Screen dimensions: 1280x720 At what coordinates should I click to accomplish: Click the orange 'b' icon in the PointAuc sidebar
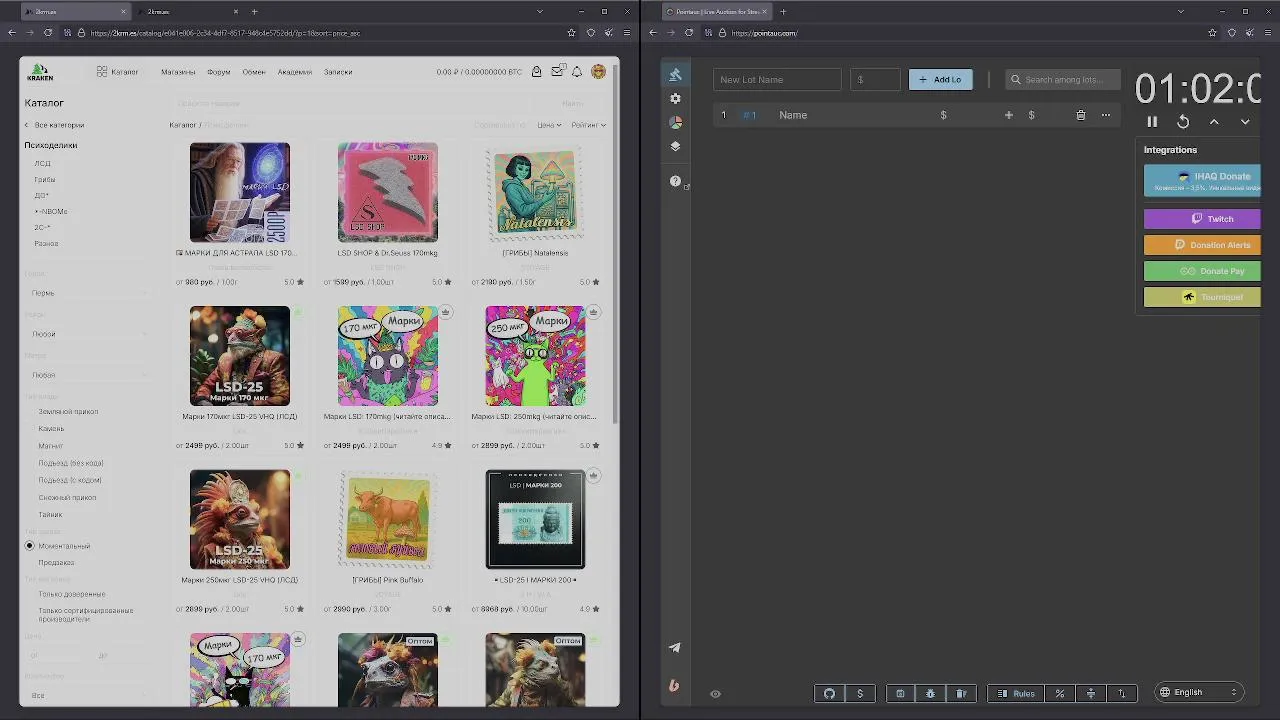point(675,685)
